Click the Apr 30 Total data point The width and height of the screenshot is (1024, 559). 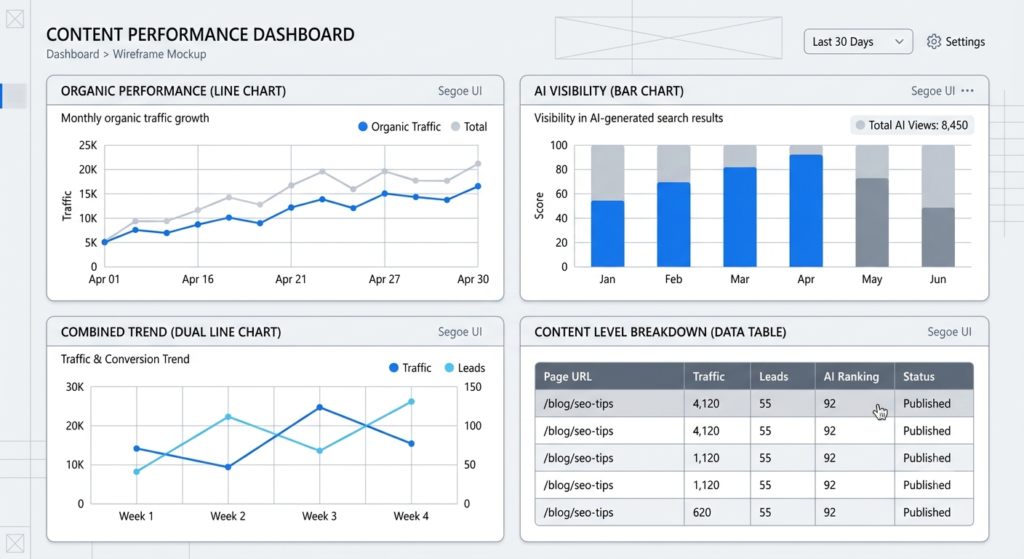coord(478,164)
